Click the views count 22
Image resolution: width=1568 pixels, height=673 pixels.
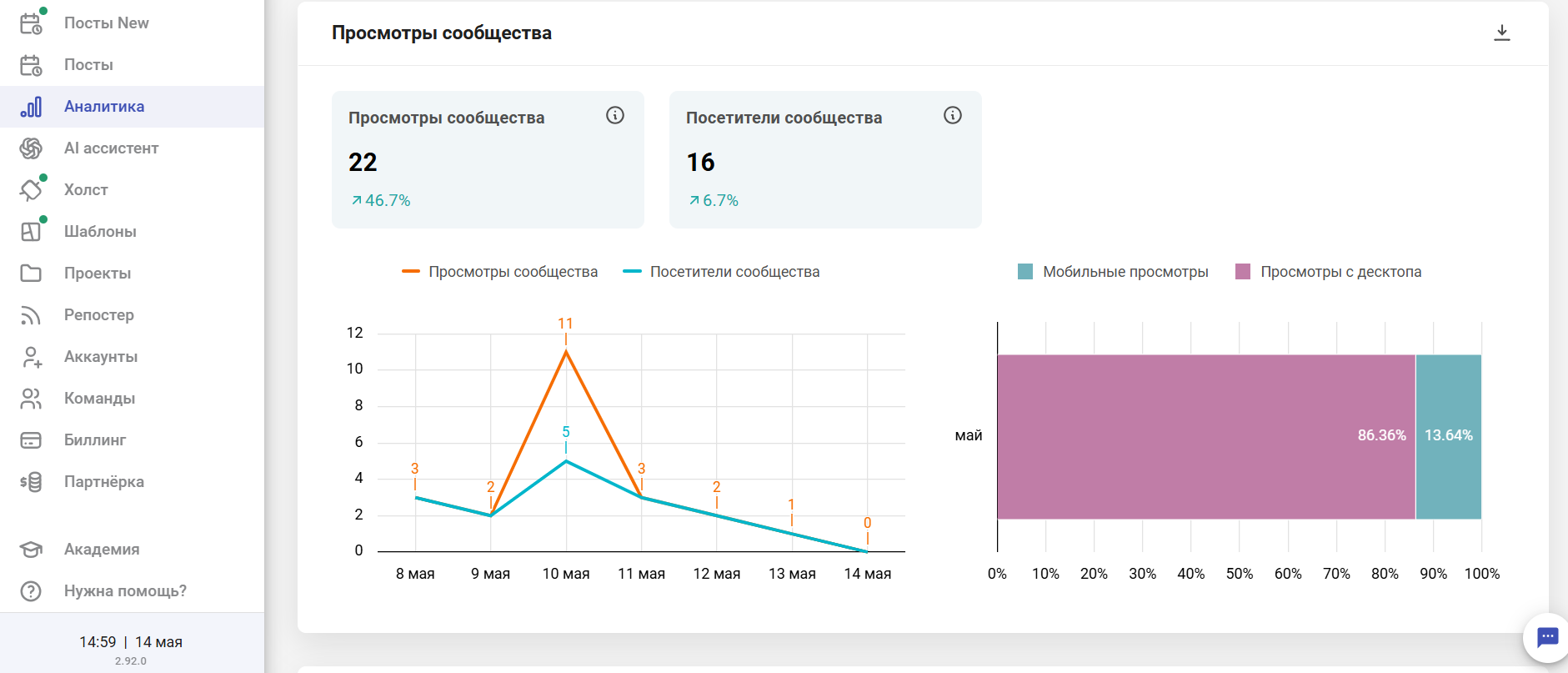pyautogui.click(x=363, y=162)
